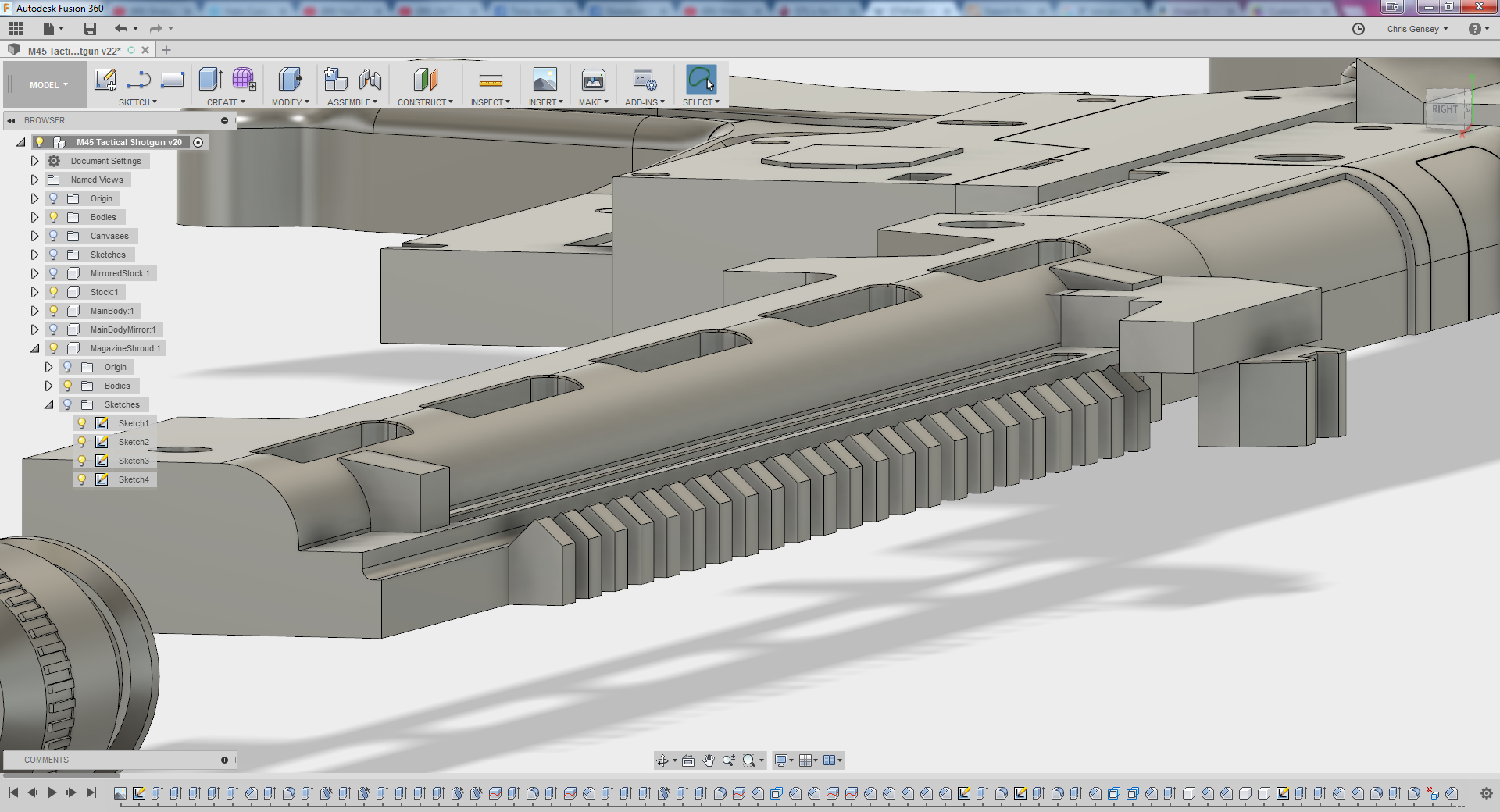Click the job status clock icon
This screenshot has height=812, width=1500.
tap(1359, 29)
